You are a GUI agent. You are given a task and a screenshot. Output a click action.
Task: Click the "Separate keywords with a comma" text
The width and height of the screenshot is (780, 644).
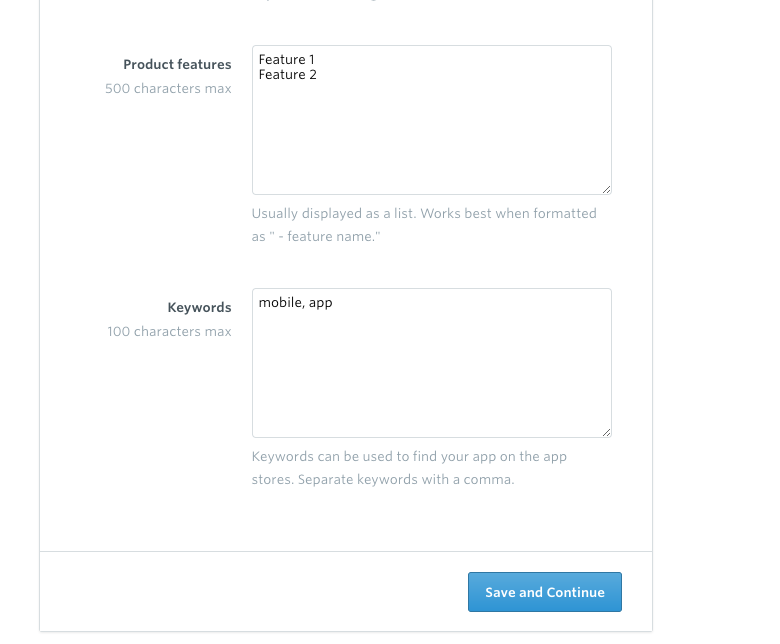pyautogui.click(x=406, y=480)
